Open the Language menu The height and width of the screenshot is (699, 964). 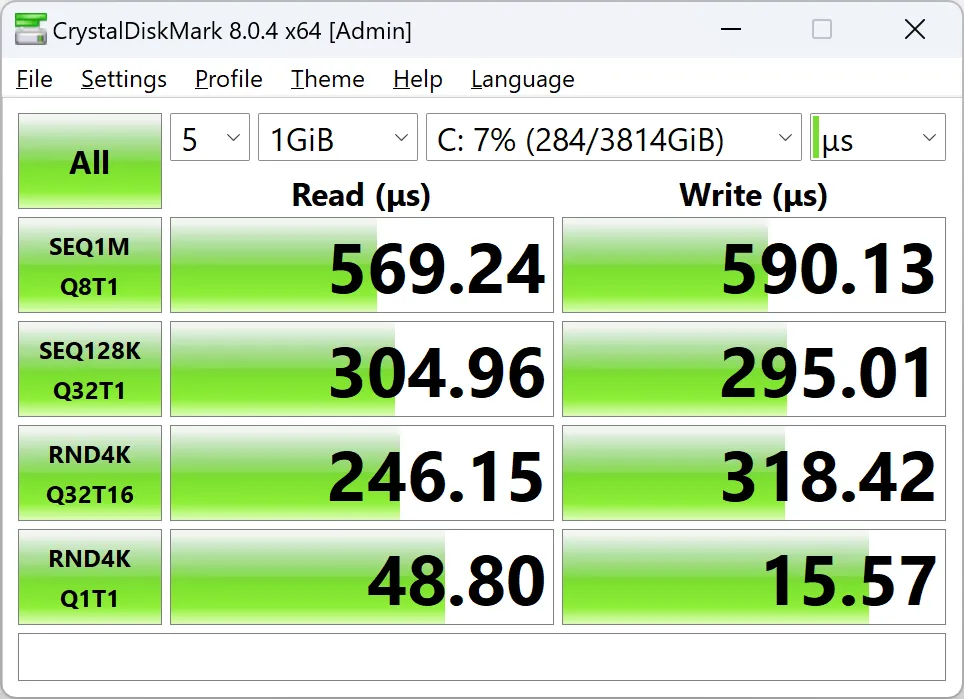(522, 79)
